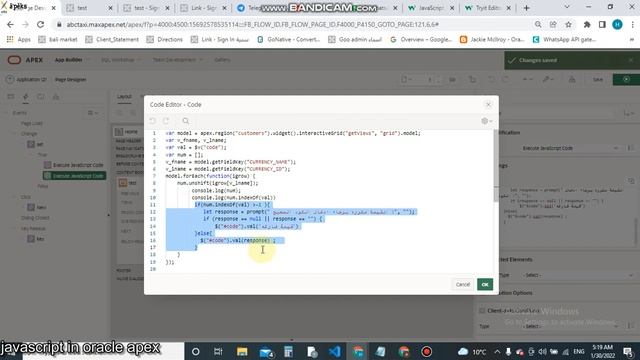640x360 pixels.
Task: Click code line 1 with var model
Action: [293, 133]
